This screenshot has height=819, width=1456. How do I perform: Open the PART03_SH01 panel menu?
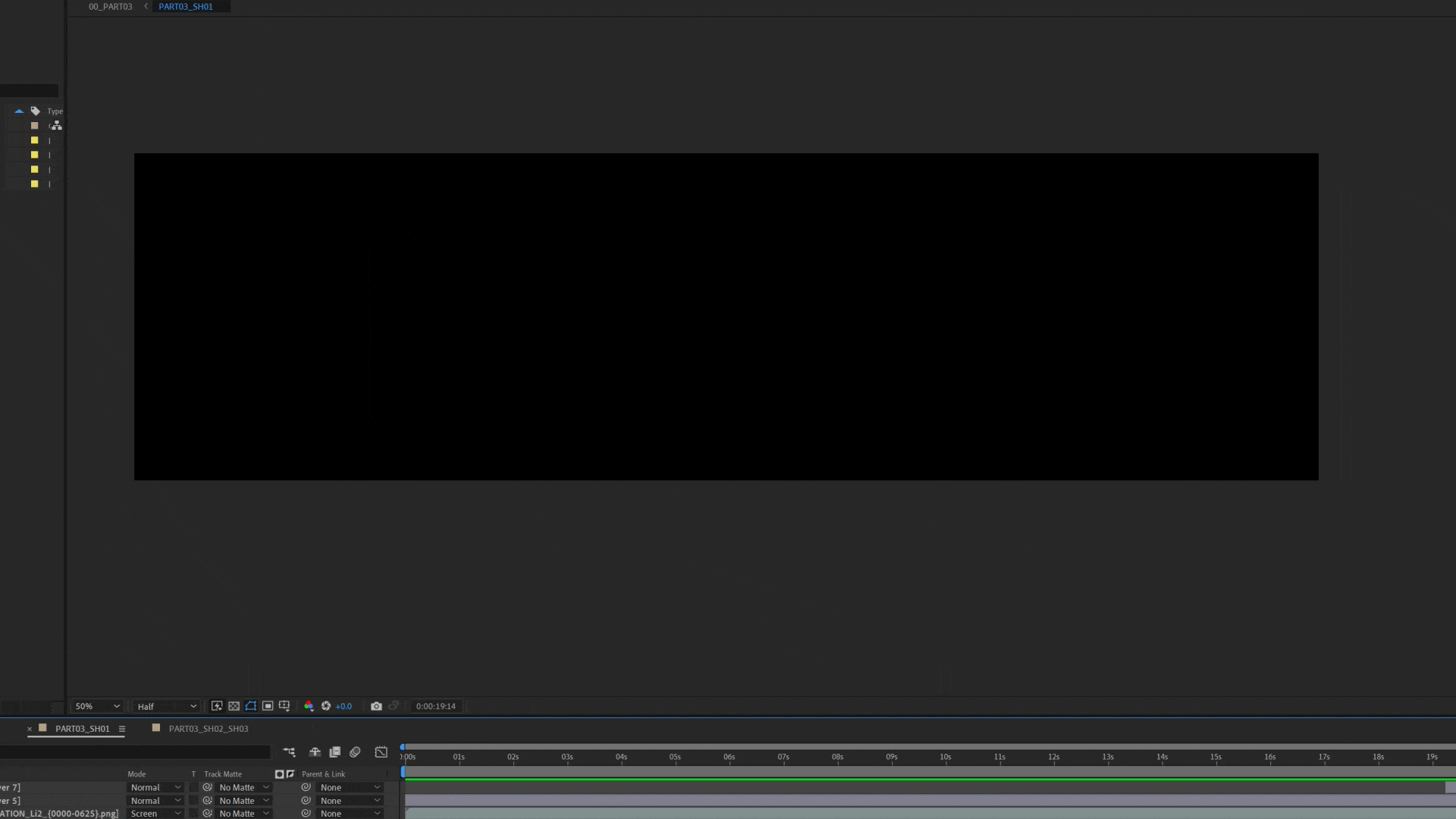click(121, 729)
